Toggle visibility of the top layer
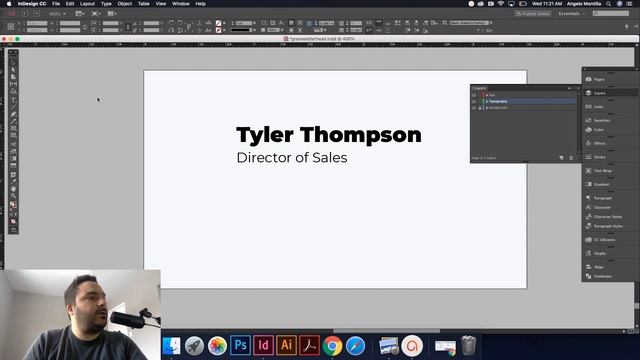Screen dimensions: 640x360 point(474,95)
